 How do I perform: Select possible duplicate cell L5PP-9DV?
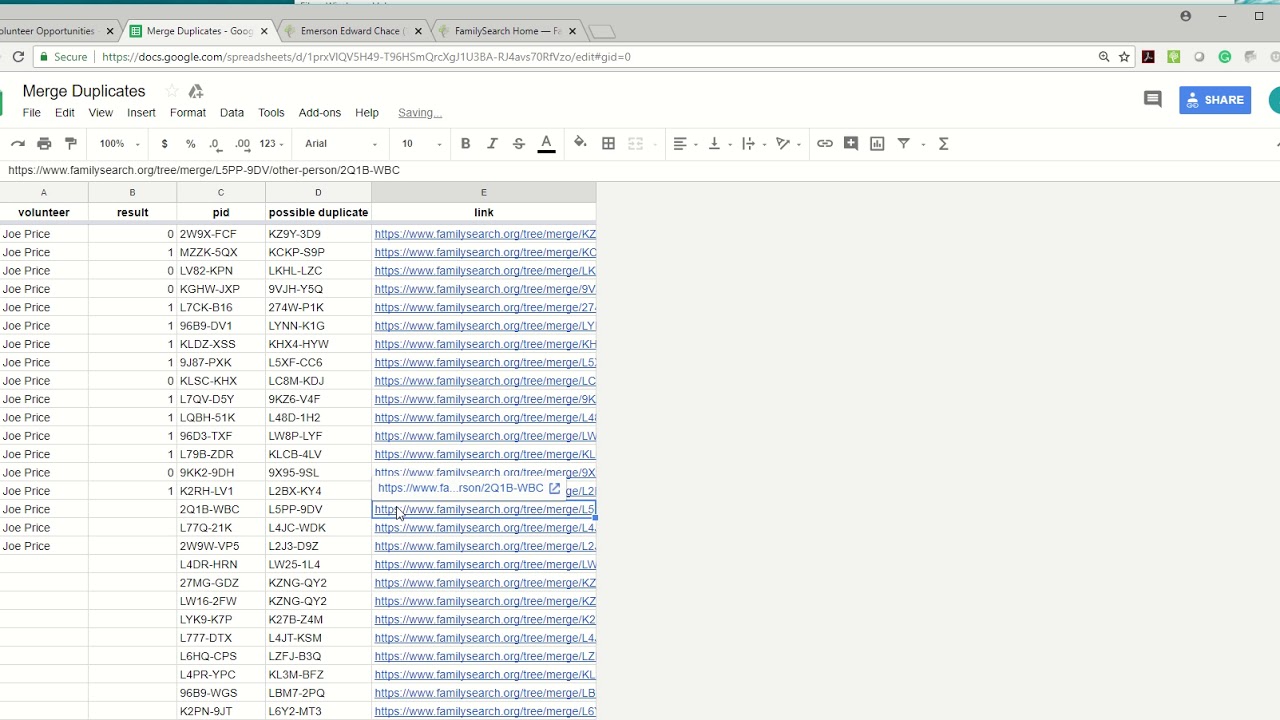(x=318, y=509)
